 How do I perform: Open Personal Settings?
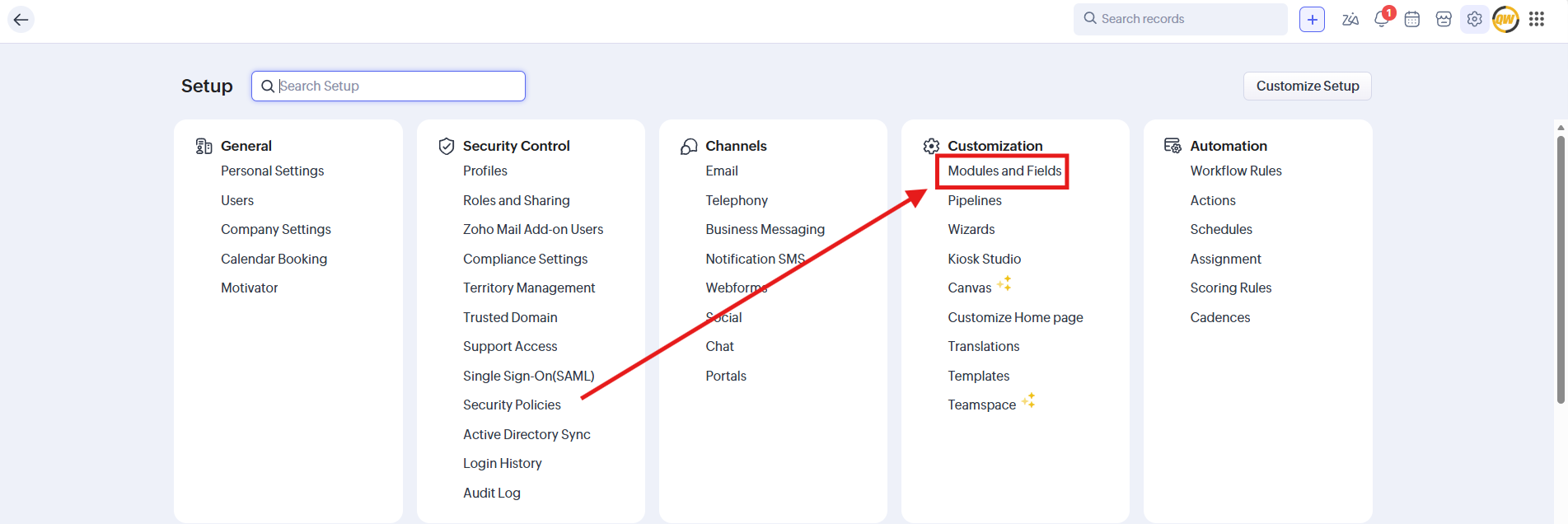pyautogui.click(x=272, y=171)
